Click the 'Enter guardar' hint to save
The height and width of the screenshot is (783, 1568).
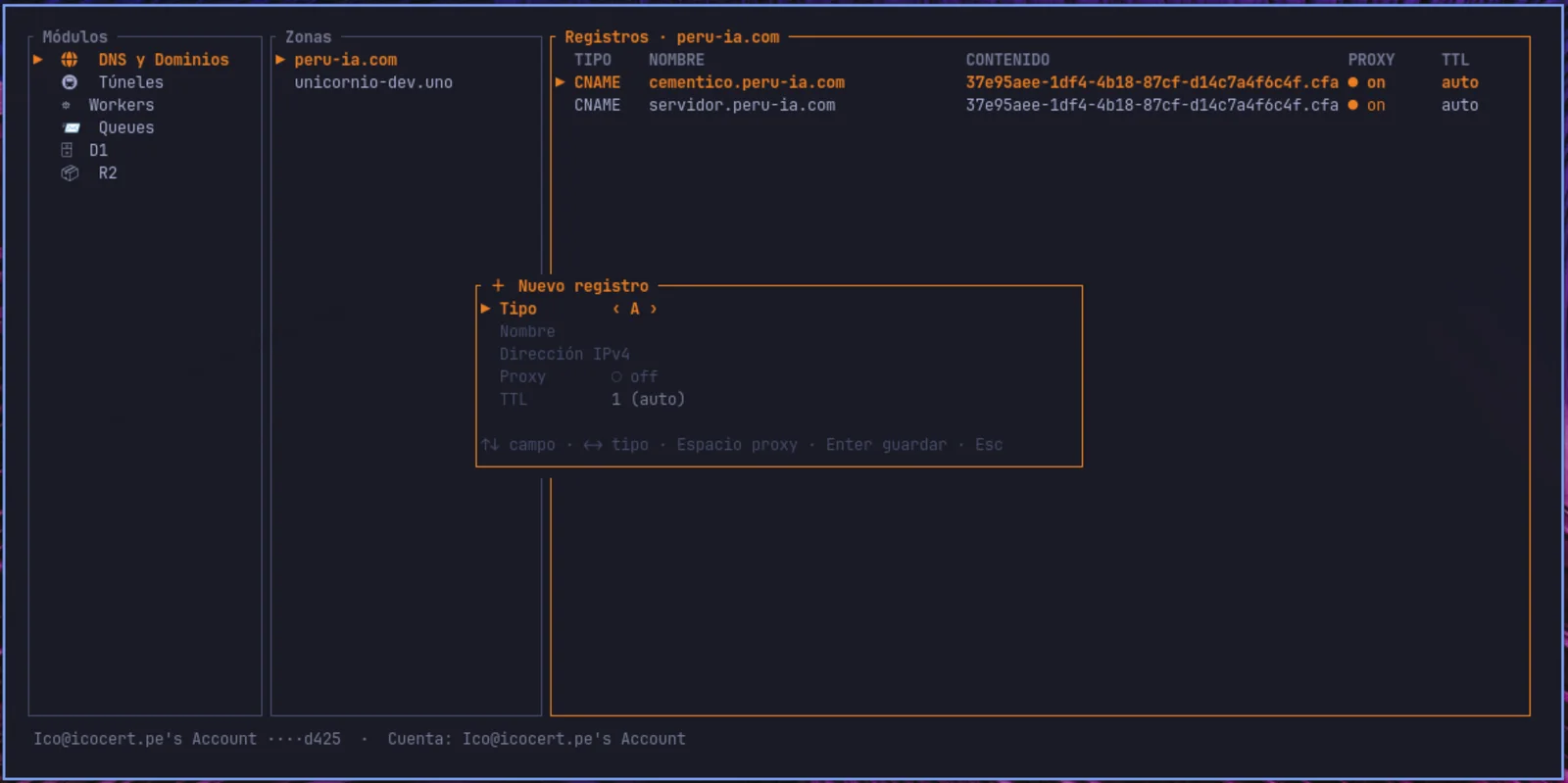[x=887, y=445]
